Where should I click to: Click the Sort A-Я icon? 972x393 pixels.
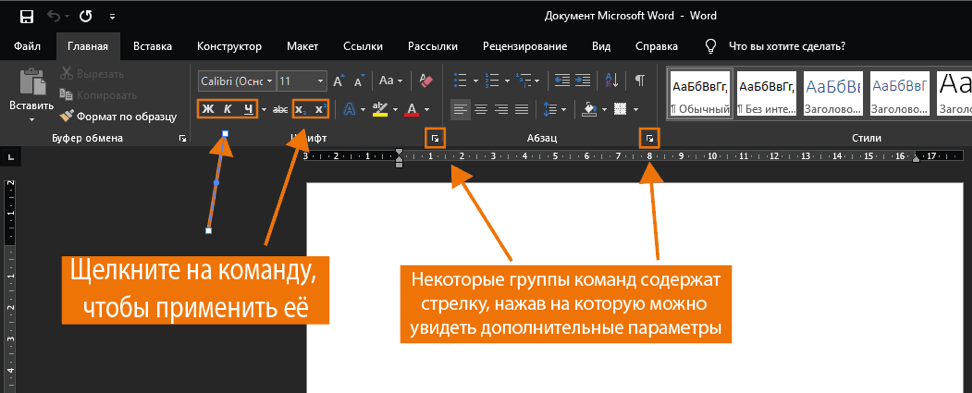[612, 81]
